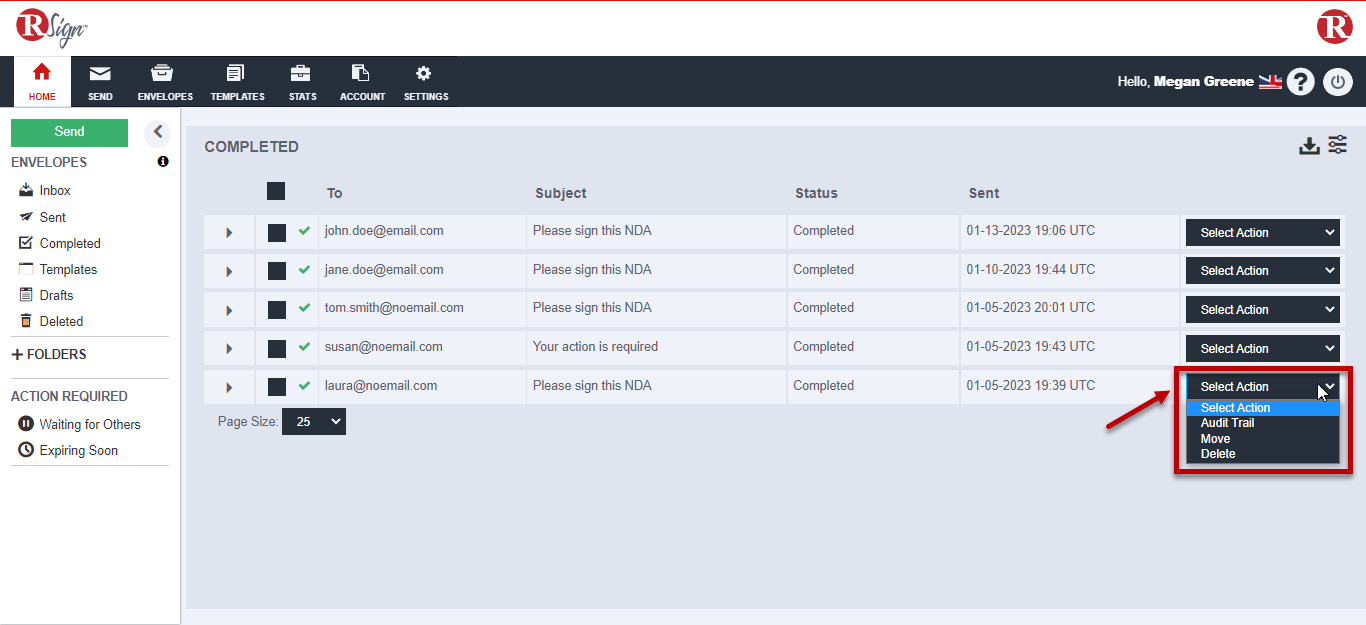Choose Audit Trail from the open dropdown

(x=1227, y=423)
